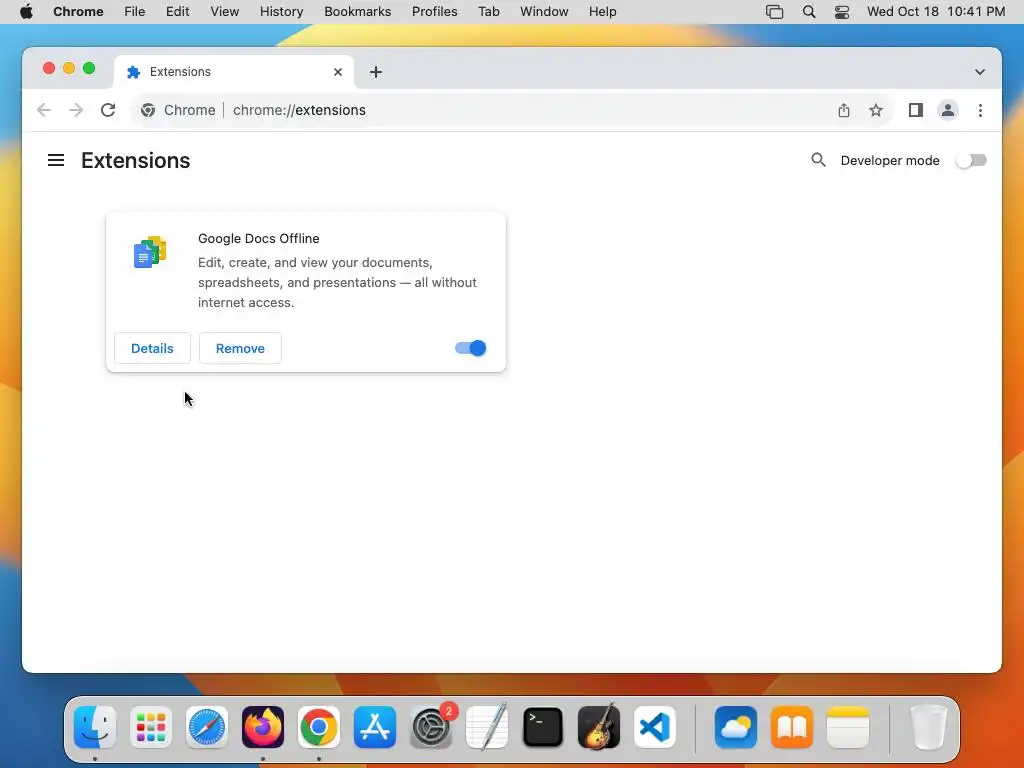
Task: Open the Books app from the Dock
Action: pyautogui.click(x=792, y=727)
